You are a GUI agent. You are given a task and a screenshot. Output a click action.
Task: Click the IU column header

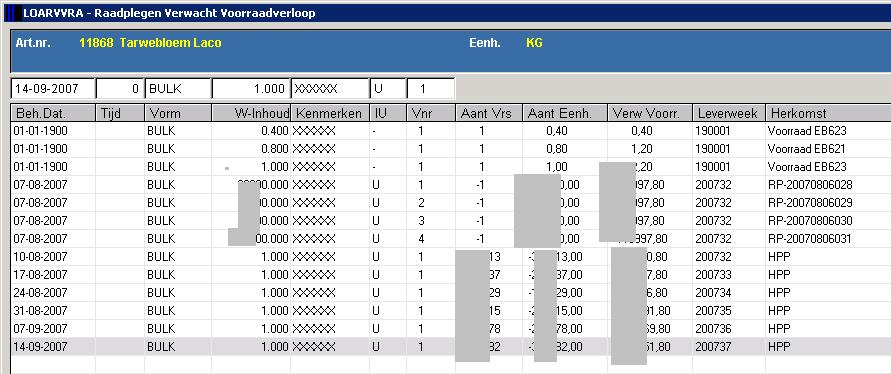388,113
